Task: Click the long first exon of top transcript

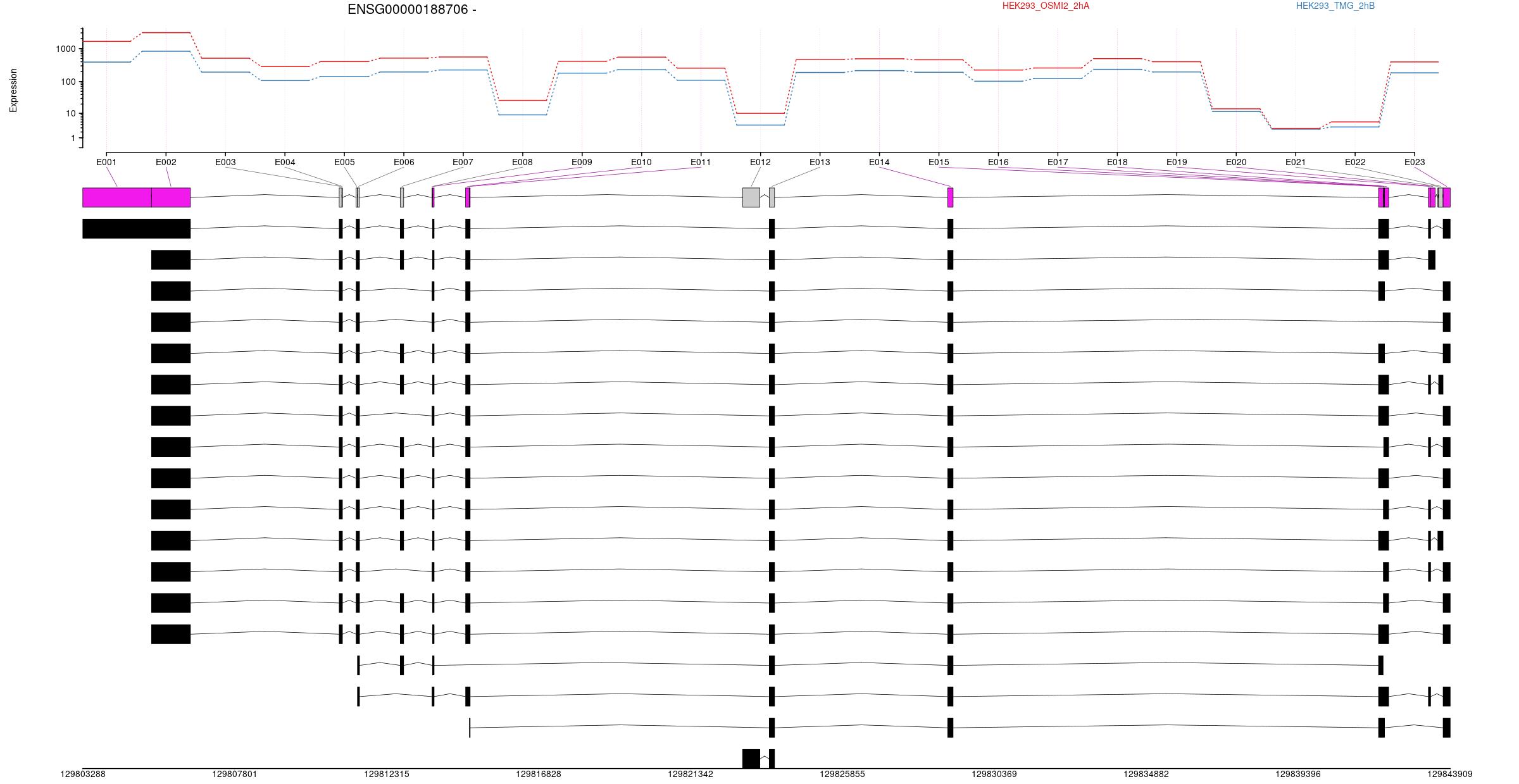Action: [137, 228]
